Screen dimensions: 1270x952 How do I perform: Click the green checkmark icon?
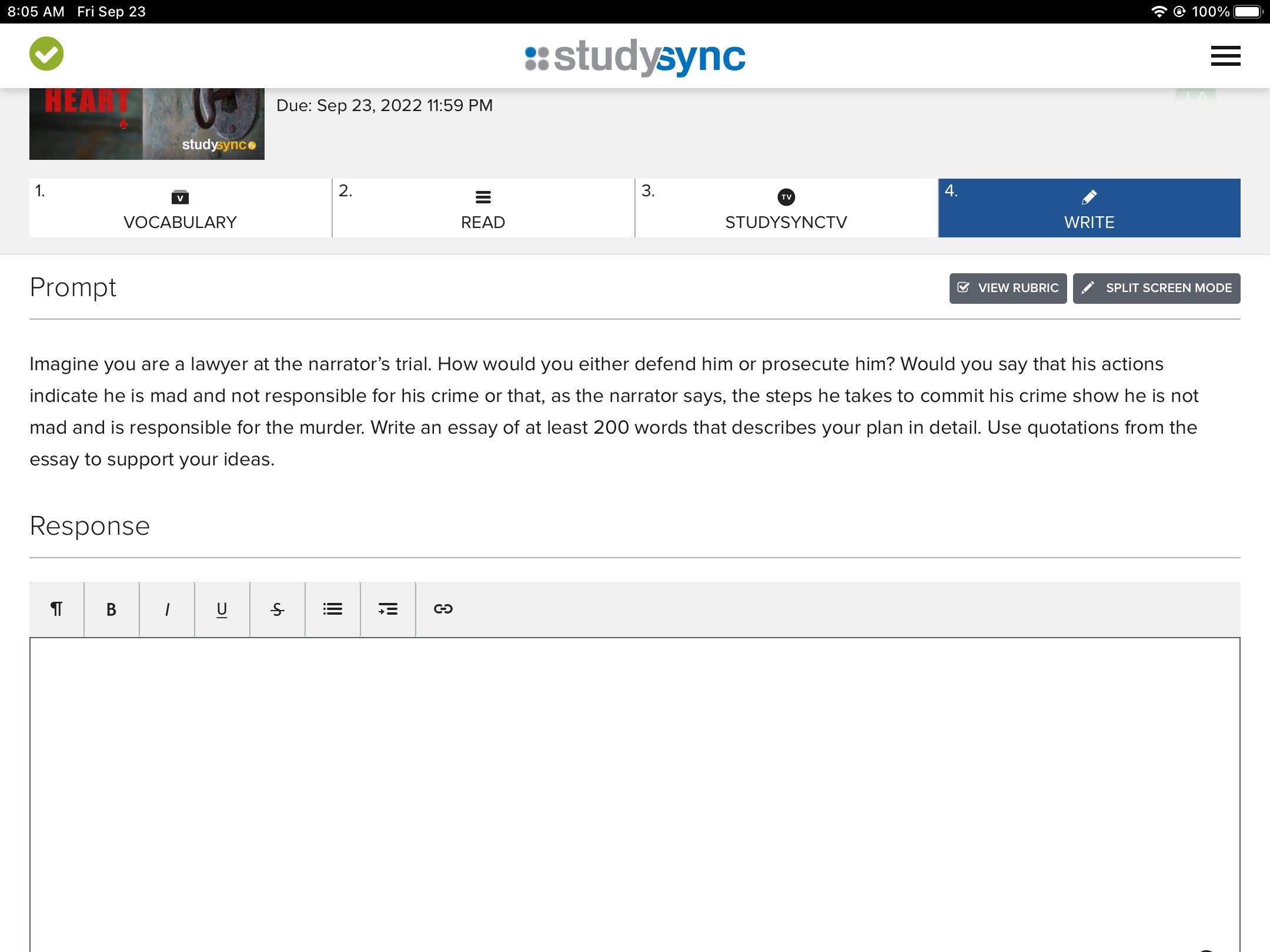coord(46,54)
